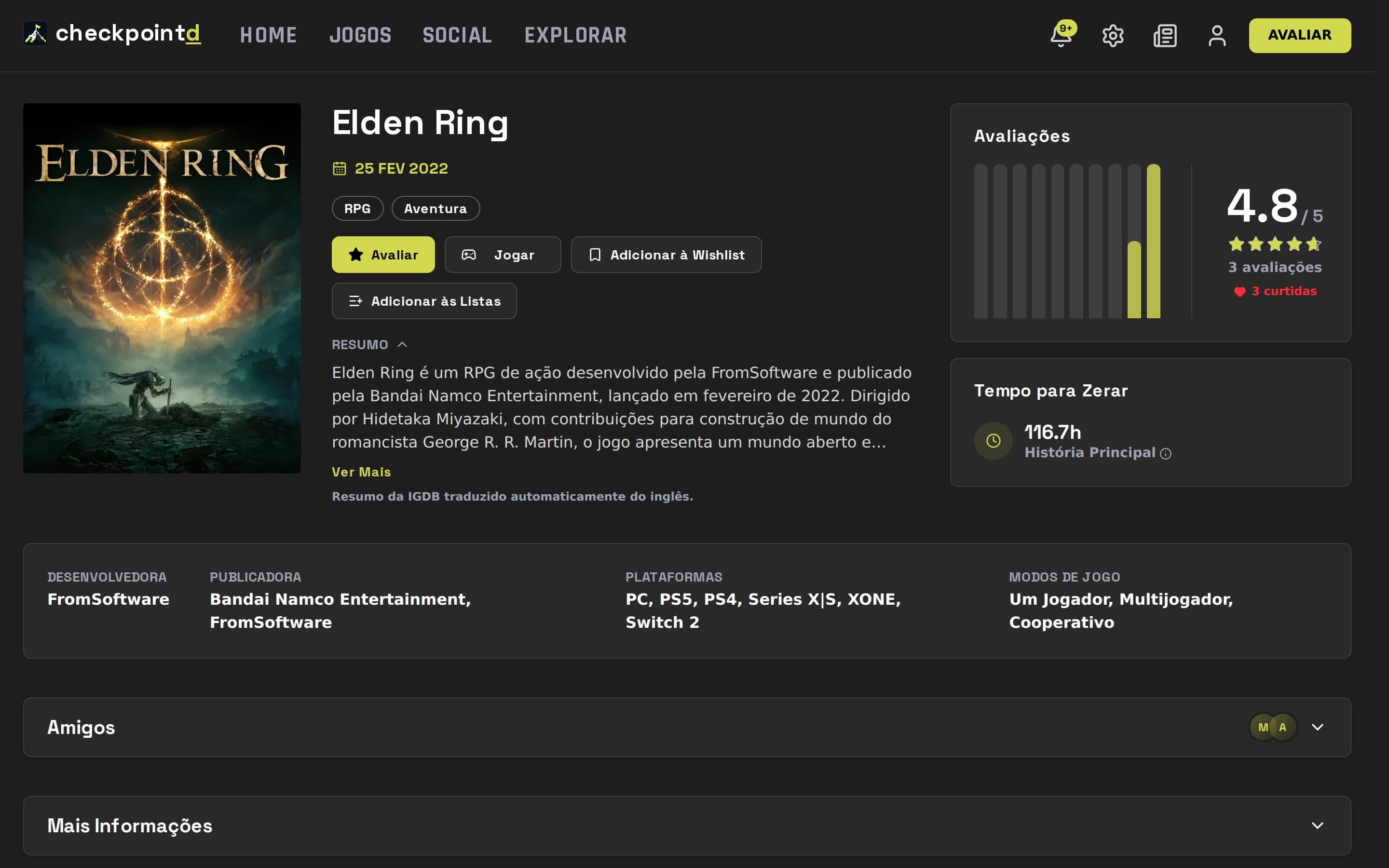Click the clock icon in Tempo para Zerar
This screenshot has height=868, width=1389.
click(x=993, y=441)
